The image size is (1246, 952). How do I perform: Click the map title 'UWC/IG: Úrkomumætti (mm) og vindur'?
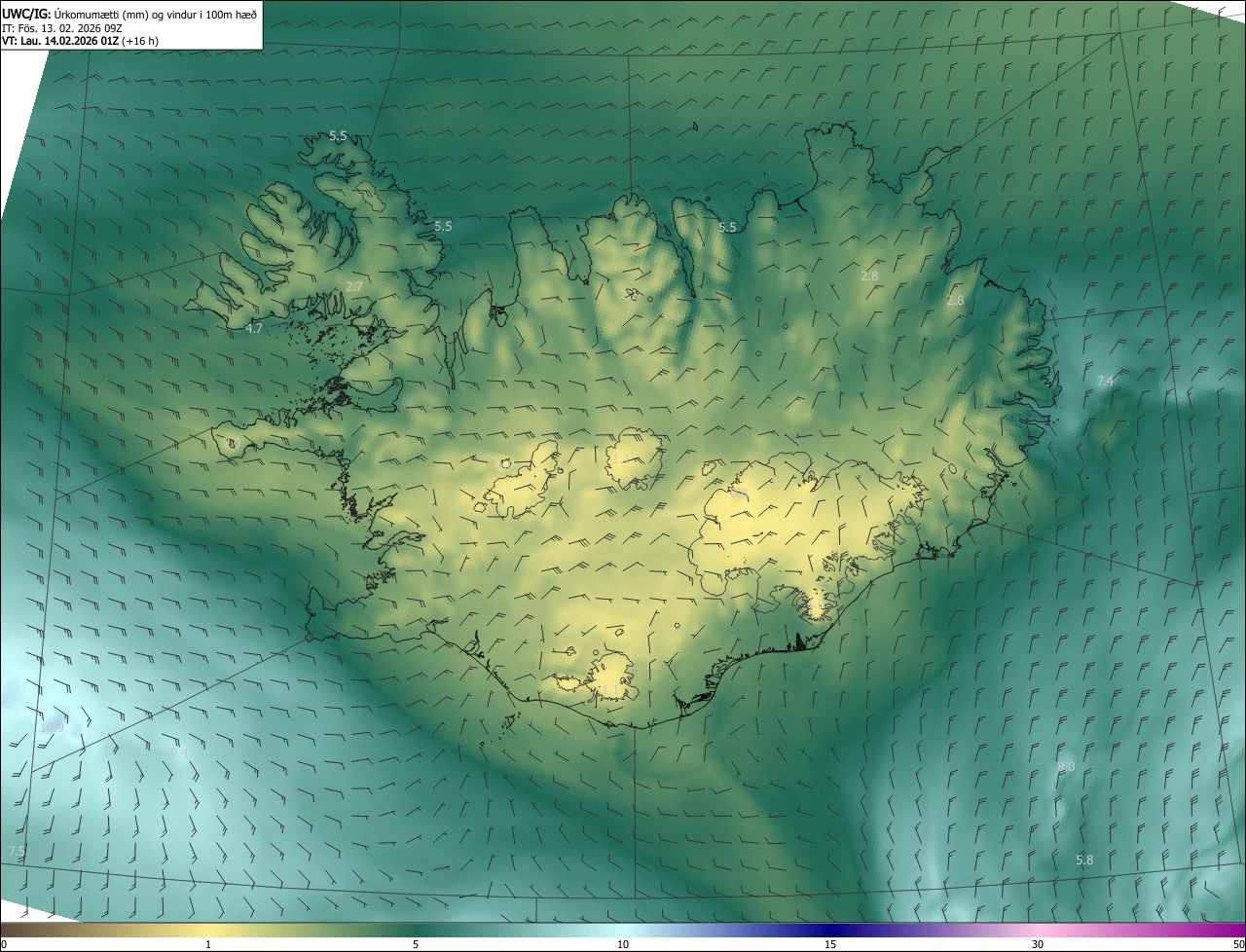[x=100, y=14]
